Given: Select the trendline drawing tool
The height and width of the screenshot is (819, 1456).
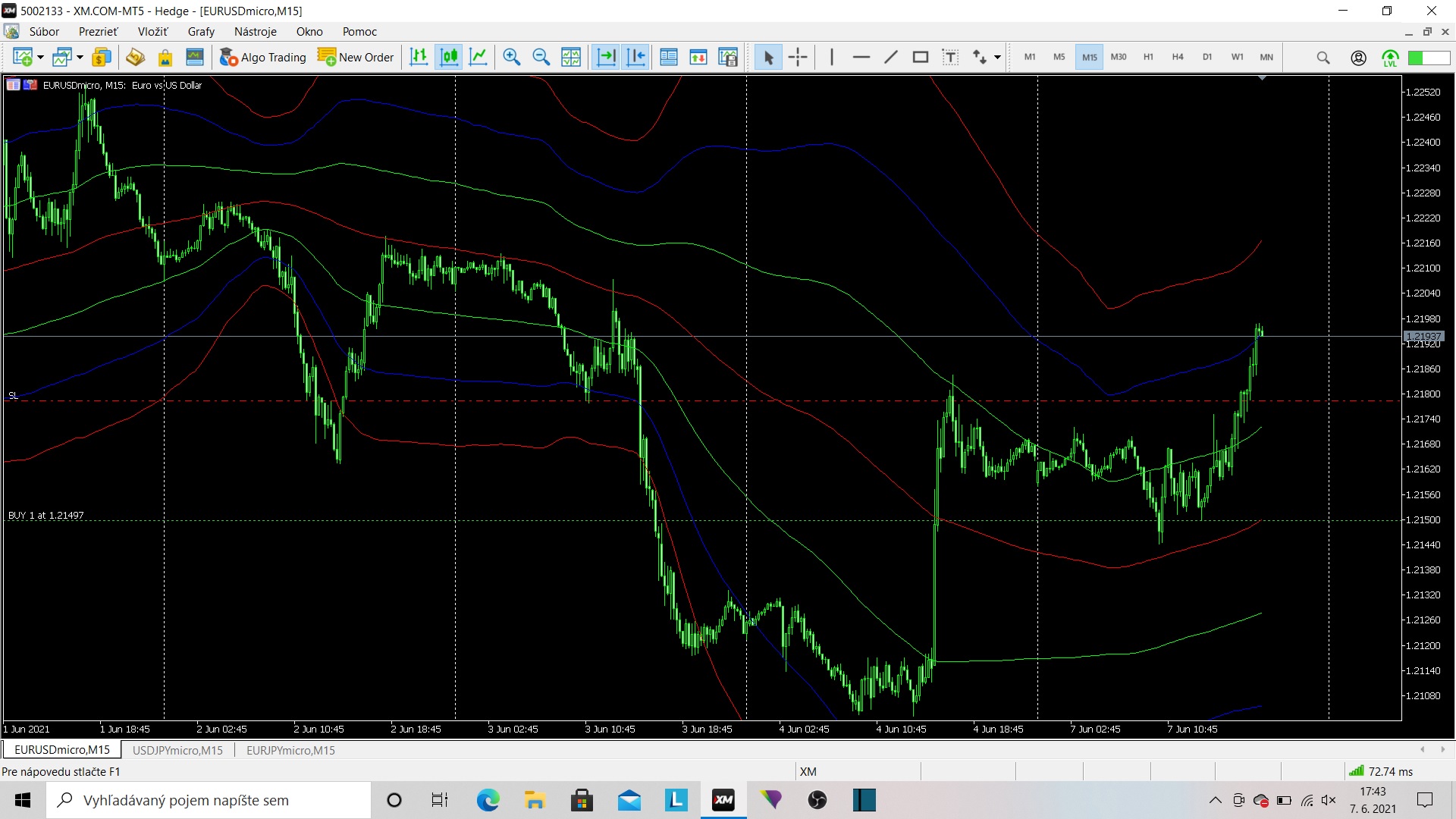Looking at the screenshot, I should (891, 57).
